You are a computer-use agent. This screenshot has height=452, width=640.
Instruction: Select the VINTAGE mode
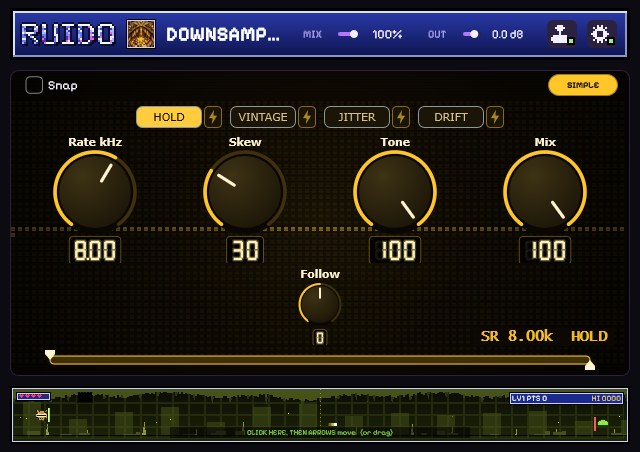[x=263, y=117]
